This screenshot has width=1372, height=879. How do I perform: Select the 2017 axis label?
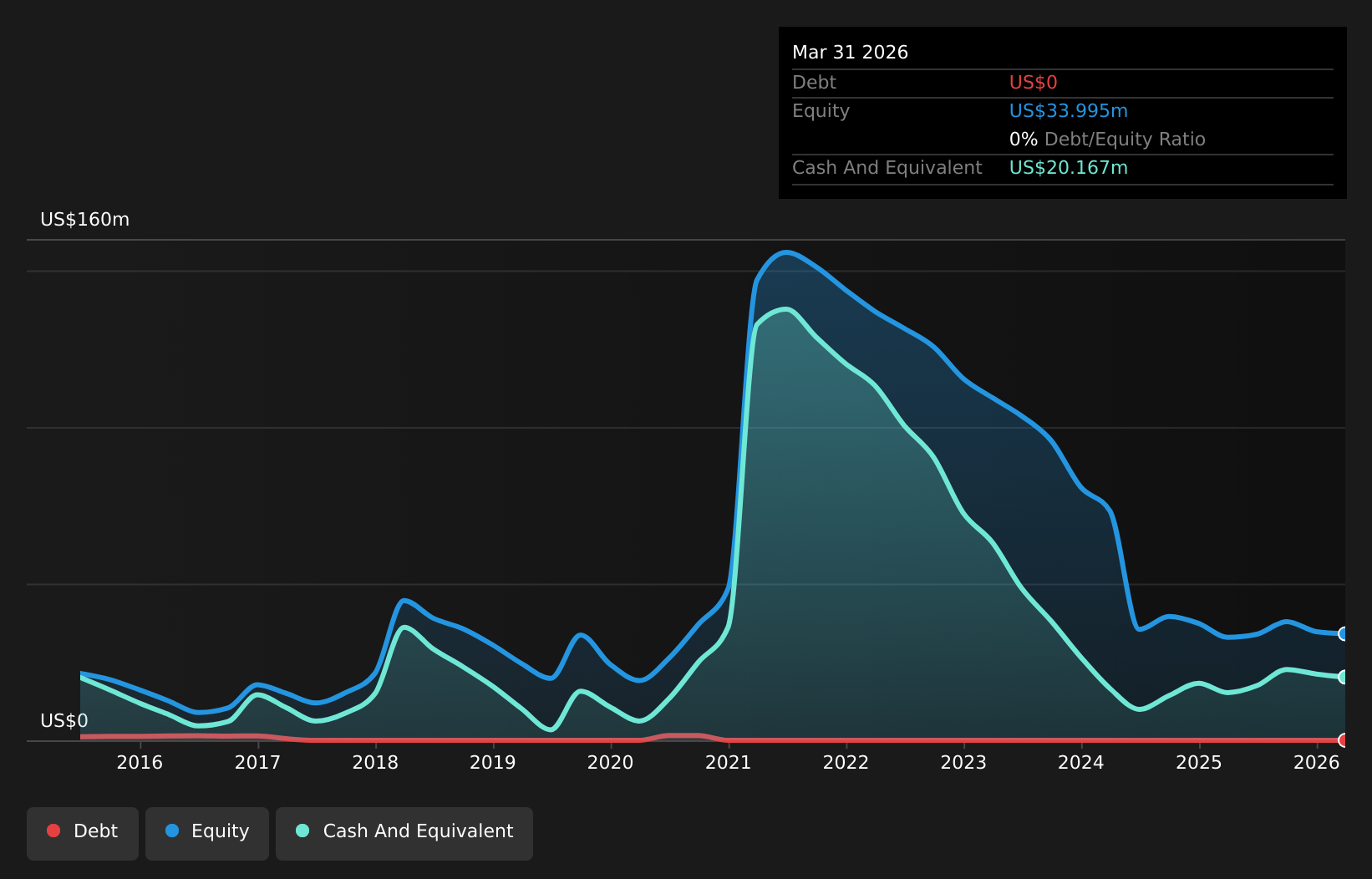(257, 763)
